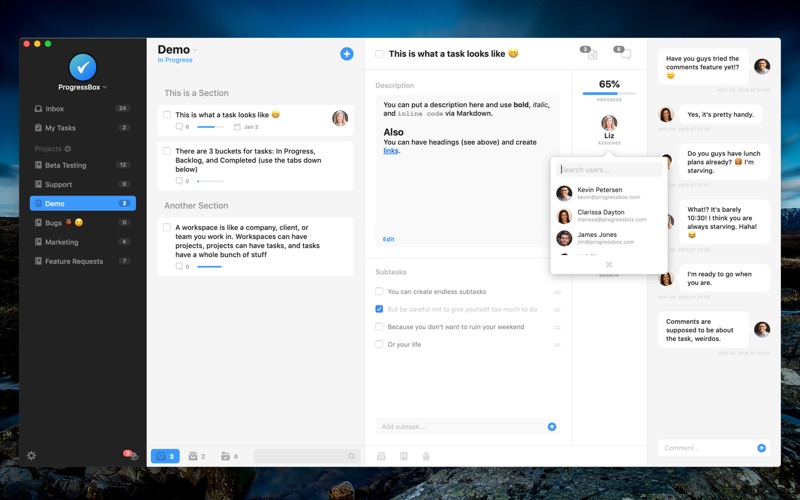800x500 pixels.
Task: Click progress bar on first task card
Action: [210, 127]
